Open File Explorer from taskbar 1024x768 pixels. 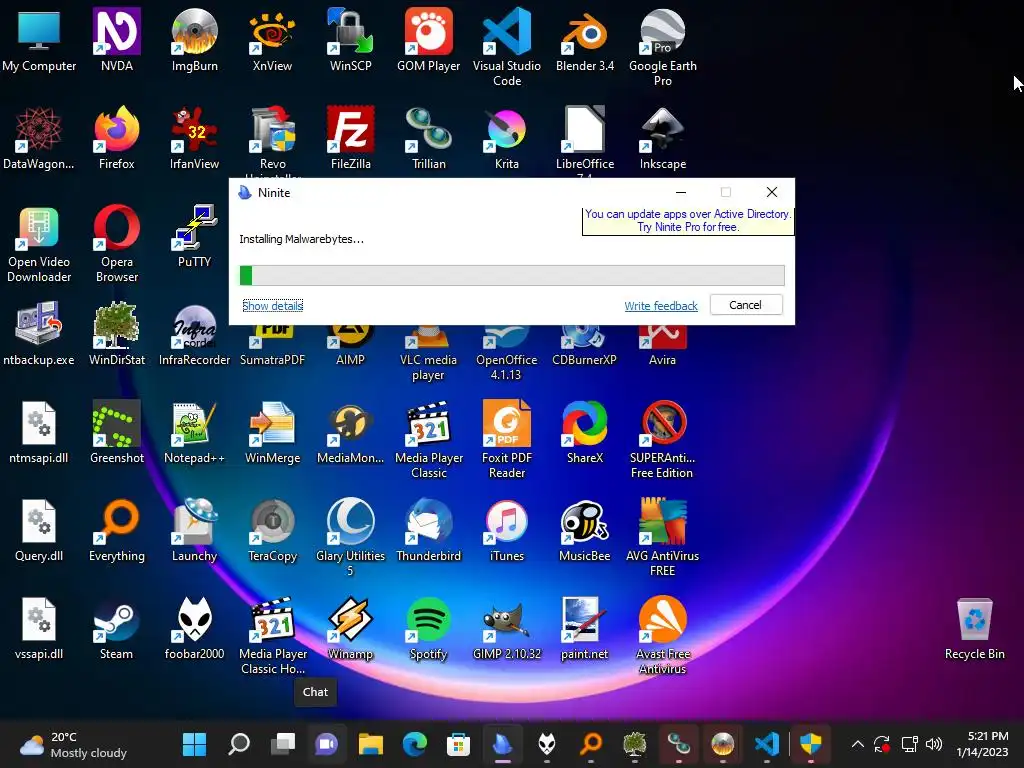(x=370, y=744)
